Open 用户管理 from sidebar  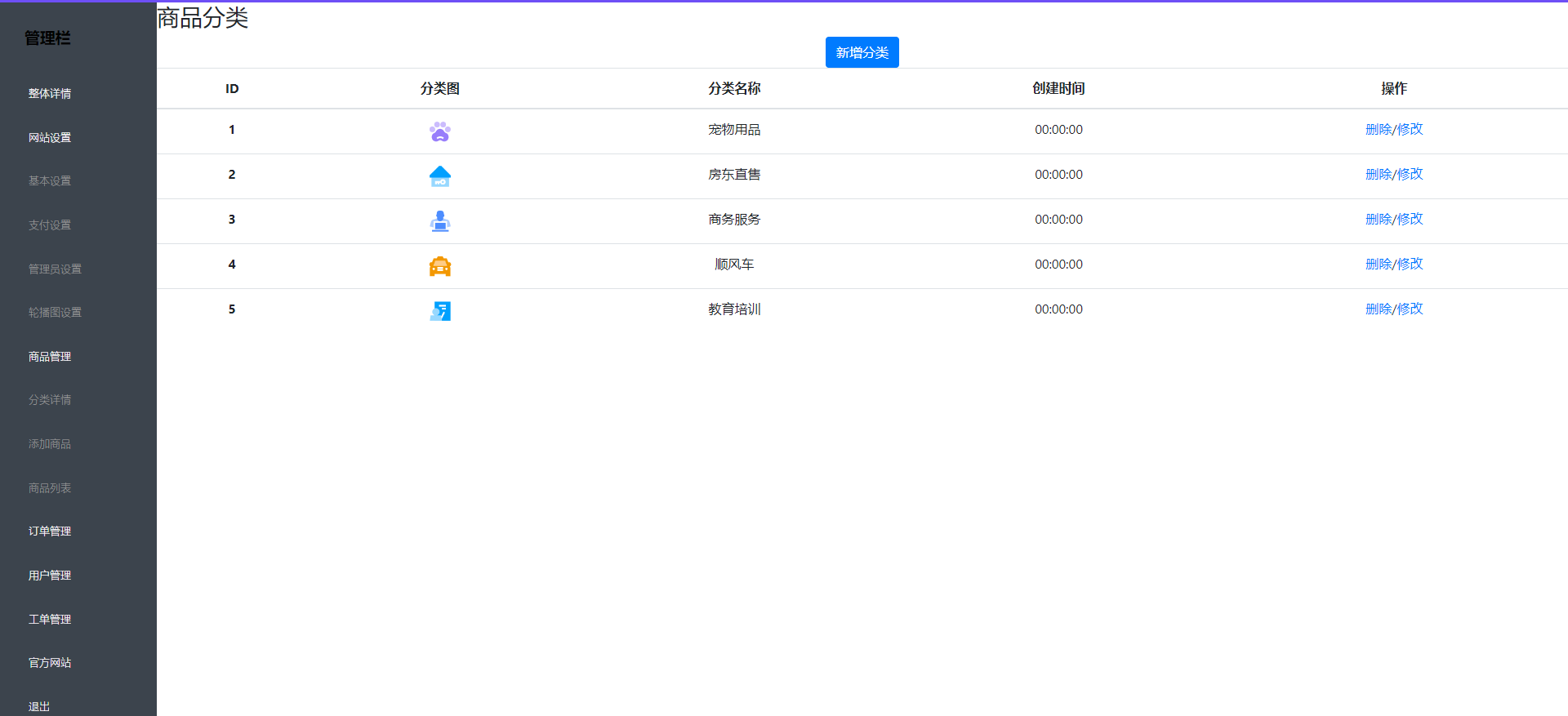pyautogui.click(x=50, y=576)
